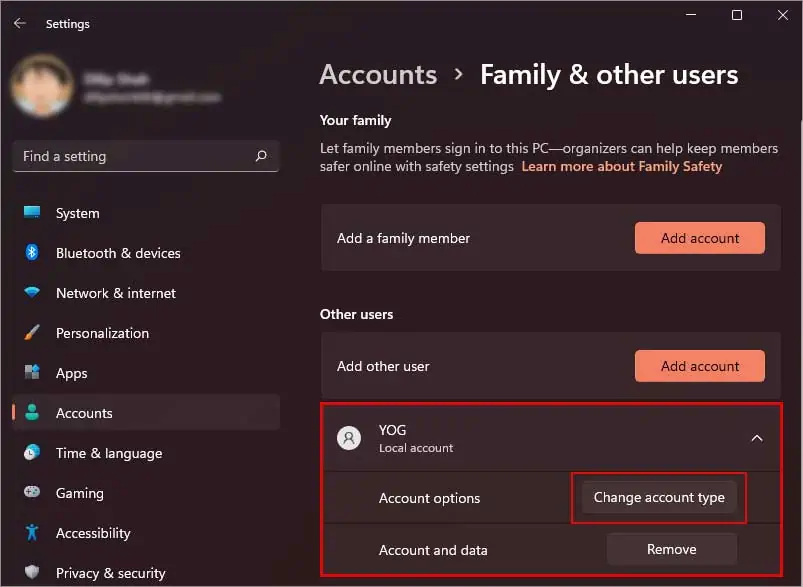Screen dimensions: 803x587
Task: Open Gaming settings from the sidebar
Action: tap(80, 493)
